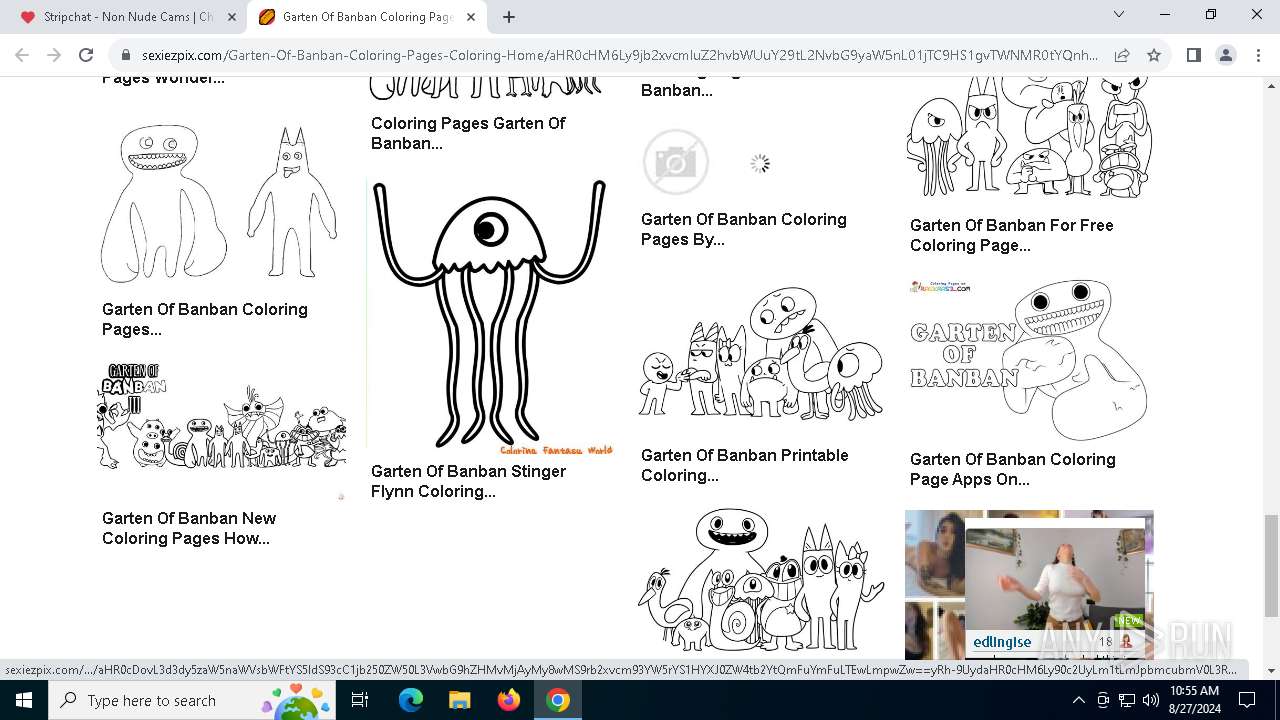Open Garten of Banban III characters thumbnail
Screen dimensions: 1280x720
click(222, 430)
